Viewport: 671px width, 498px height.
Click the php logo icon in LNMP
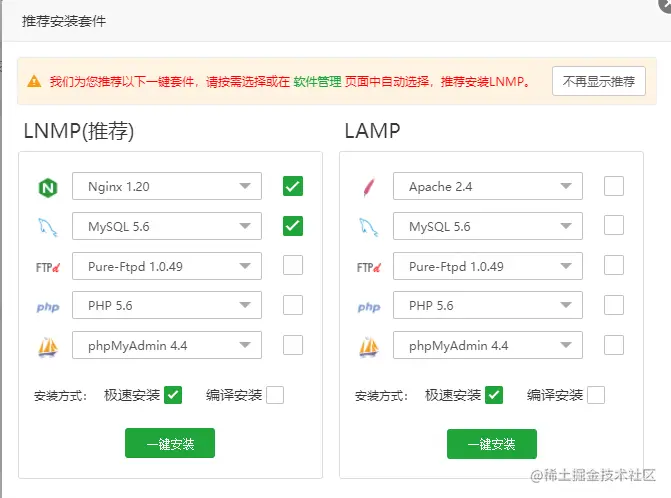point(48,307)
